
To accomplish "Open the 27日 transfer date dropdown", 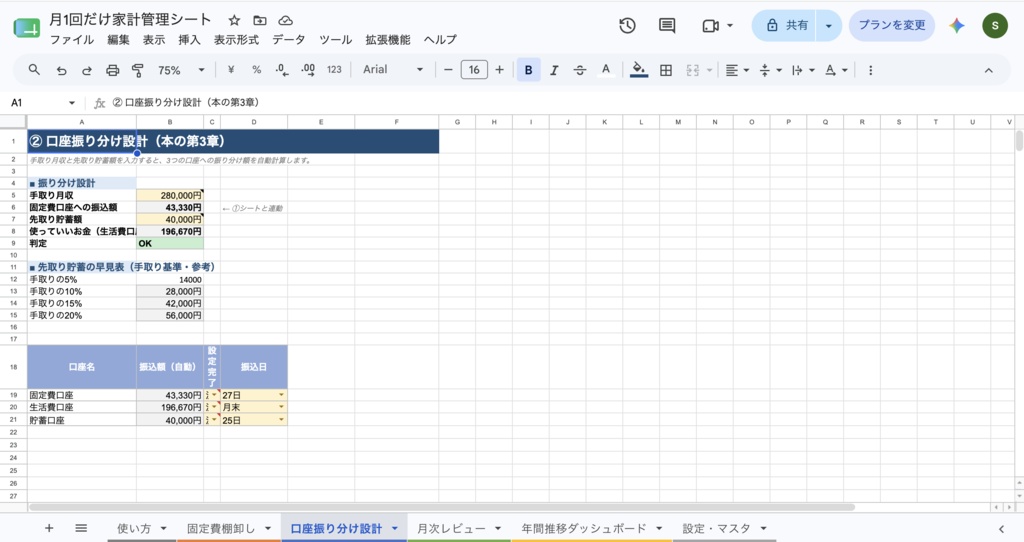I will pos(281,395).
